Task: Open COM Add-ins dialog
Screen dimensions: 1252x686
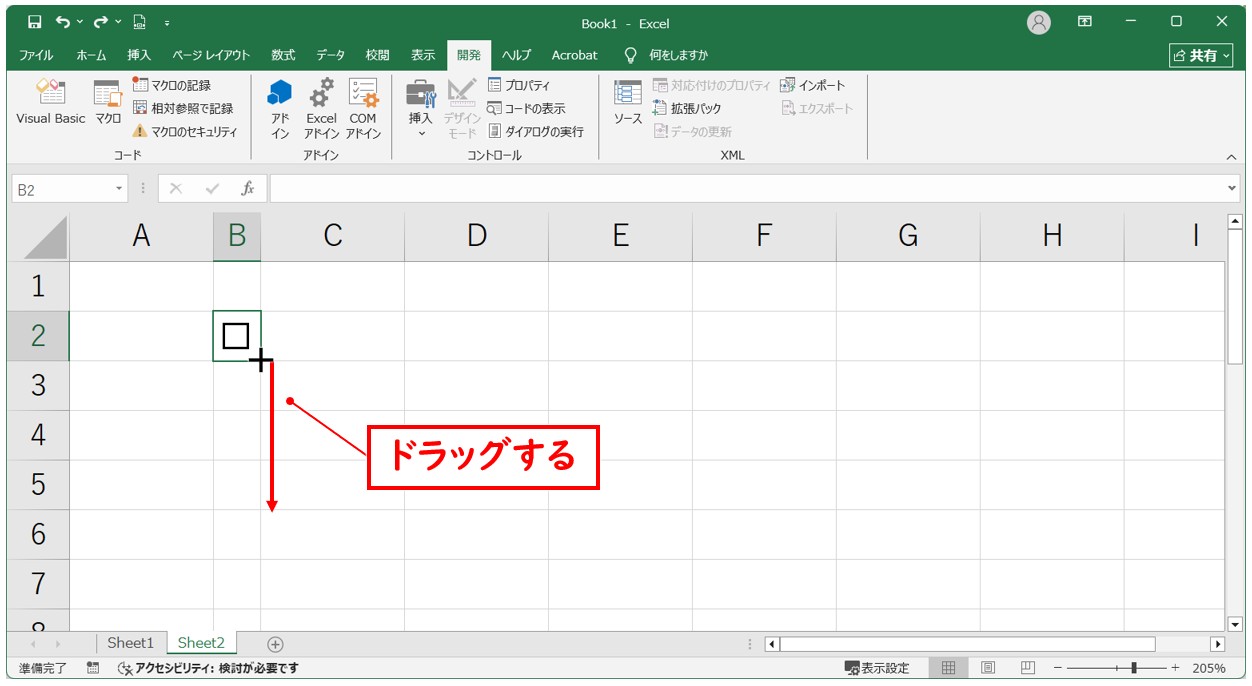Action: tap(363, 108)
